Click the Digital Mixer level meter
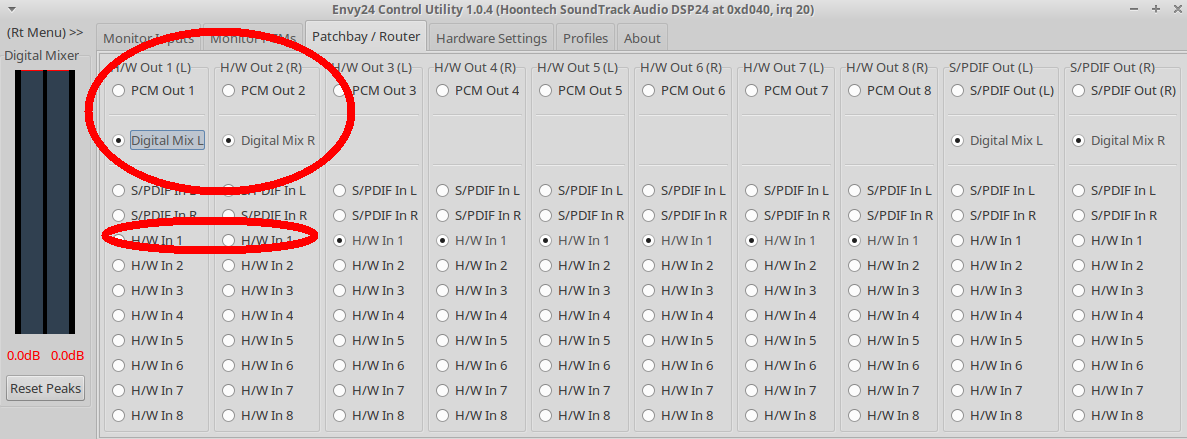Image resolution: width=1187 pixels, height=439 pixels. 45,200
